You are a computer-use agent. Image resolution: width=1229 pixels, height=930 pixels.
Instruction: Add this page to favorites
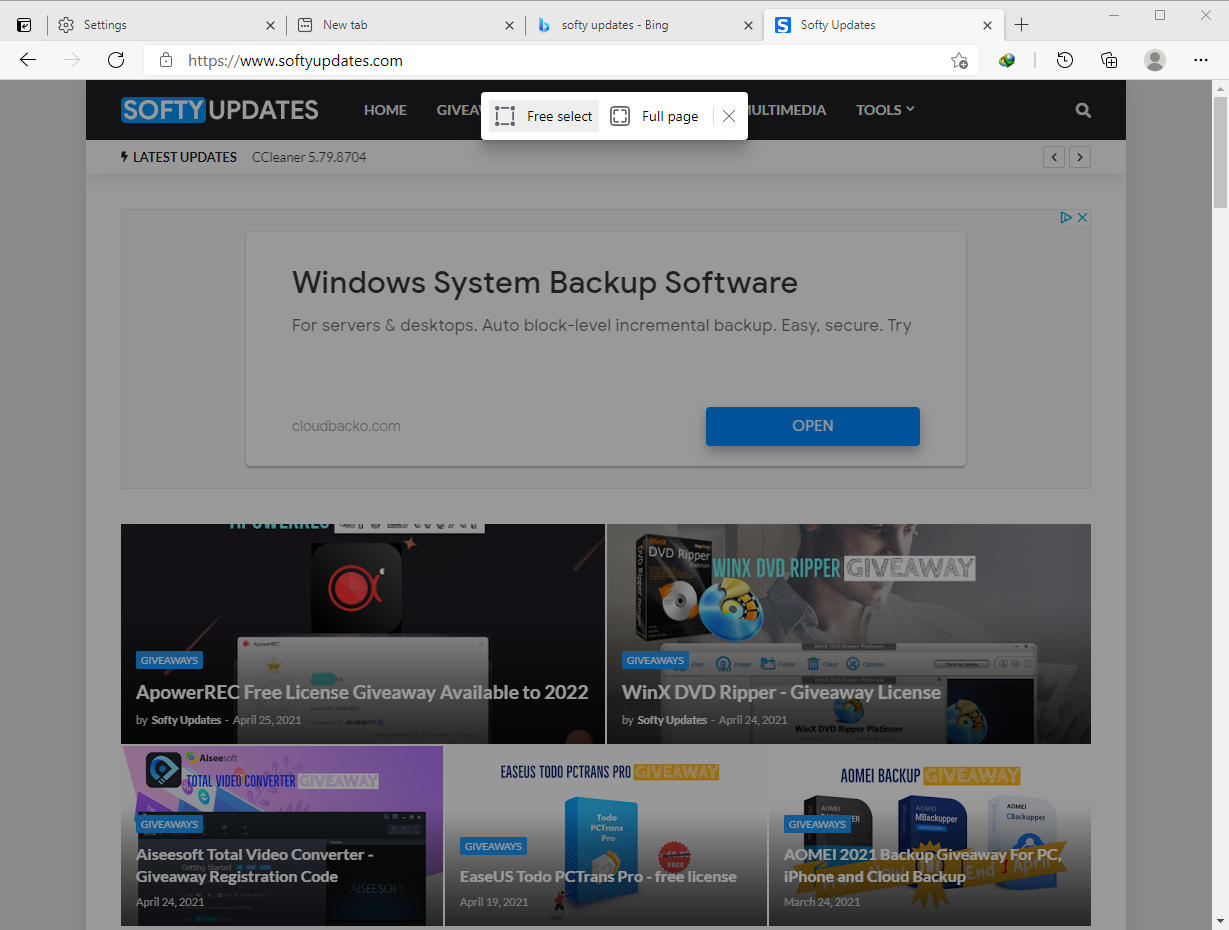coord(959,60)
